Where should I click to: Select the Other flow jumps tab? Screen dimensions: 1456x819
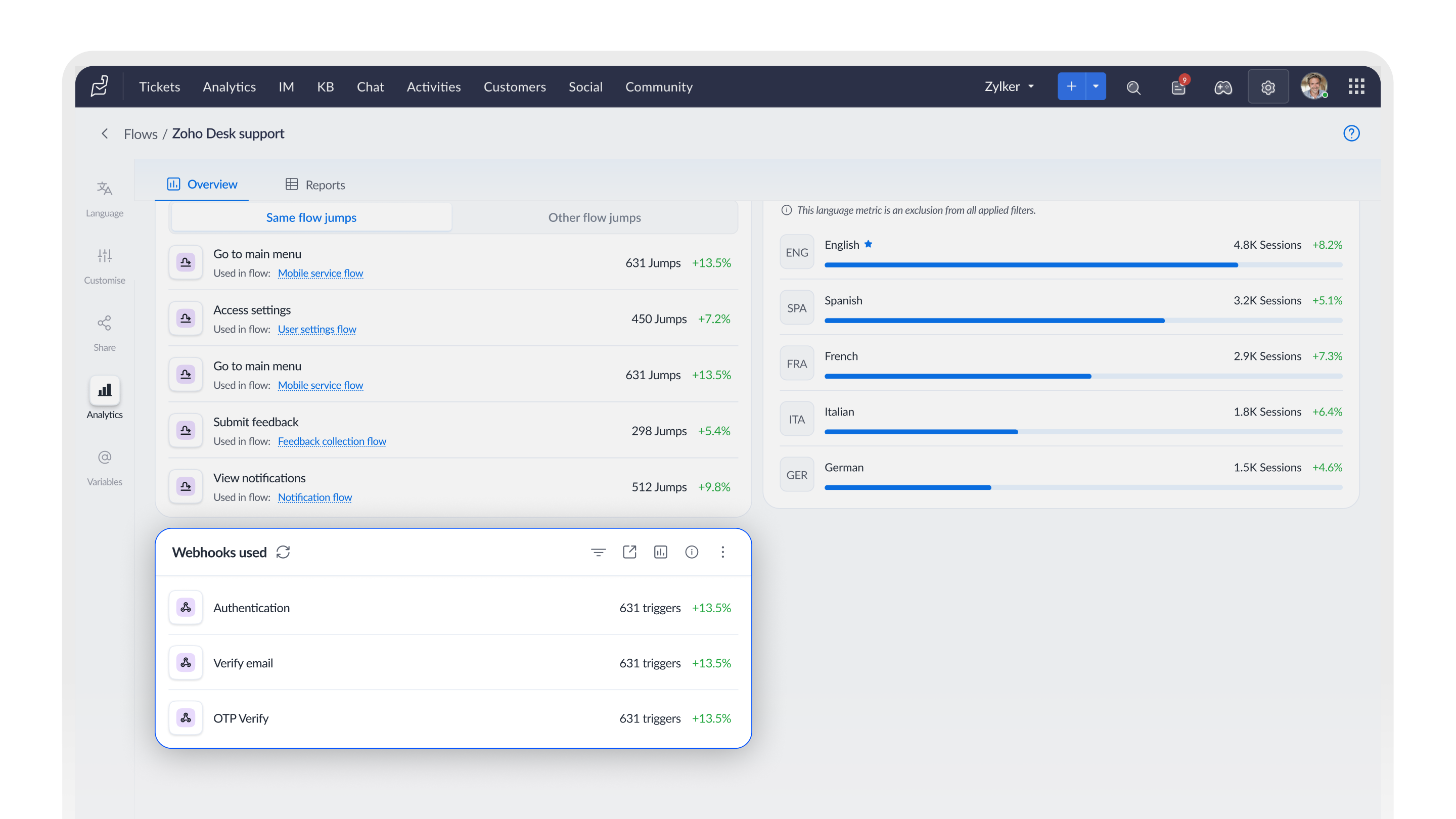595,217
